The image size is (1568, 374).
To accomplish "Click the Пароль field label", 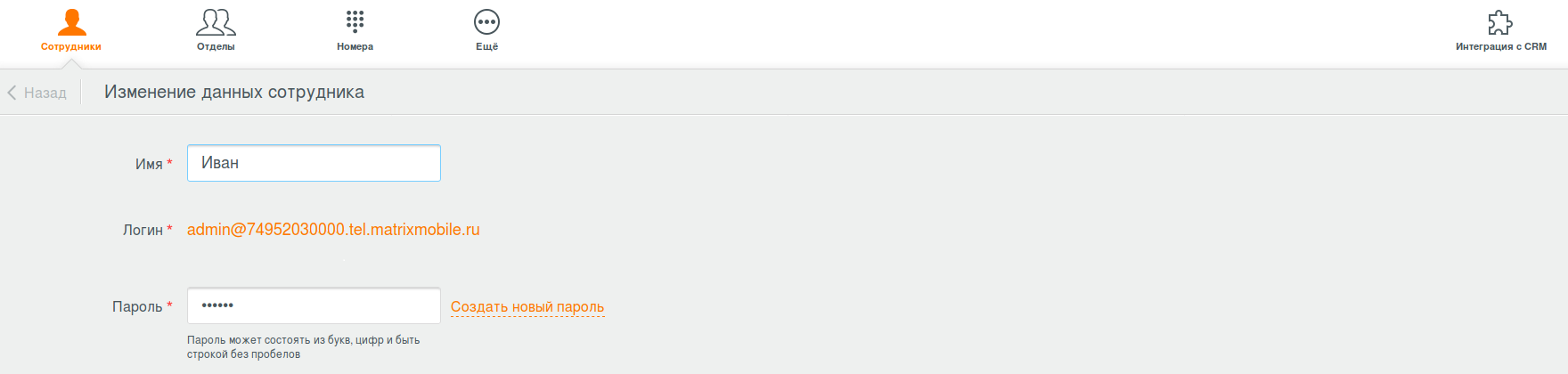I will 137,307.
